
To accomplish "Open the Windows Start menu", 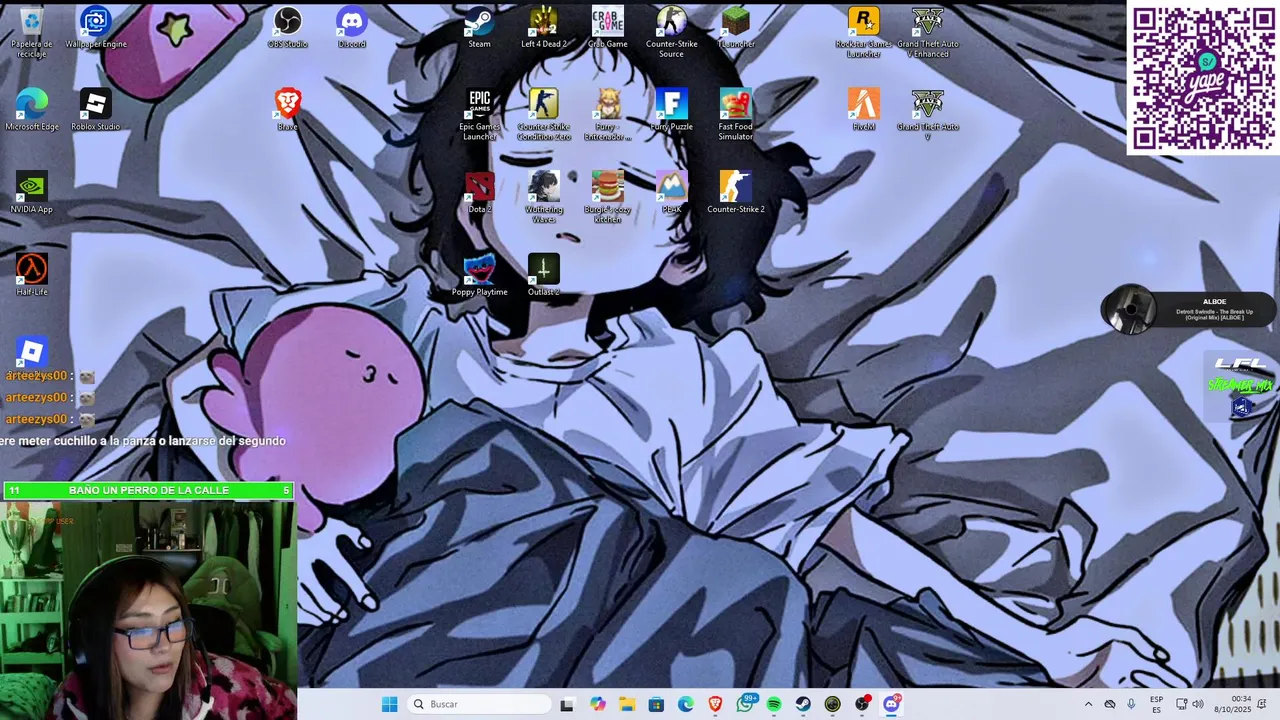I will (x=389, y=704).
